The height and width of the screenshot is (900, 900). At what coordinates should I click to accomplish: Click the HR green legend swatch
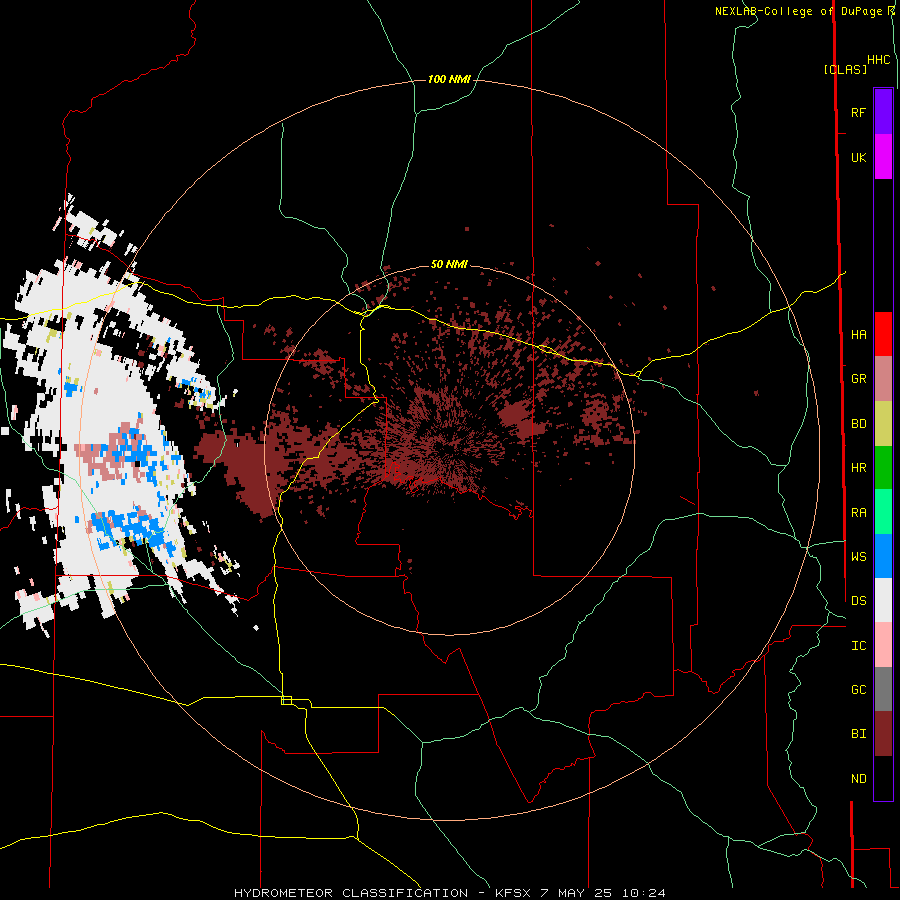(x=883, y=468)
